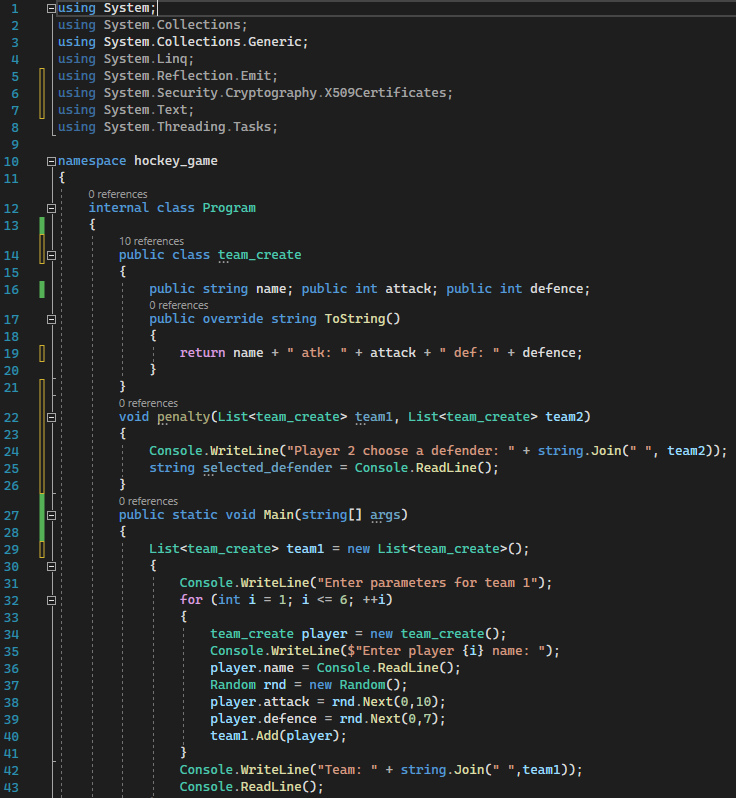Click the penalty method name
The image size is (736, 798).
183,417
